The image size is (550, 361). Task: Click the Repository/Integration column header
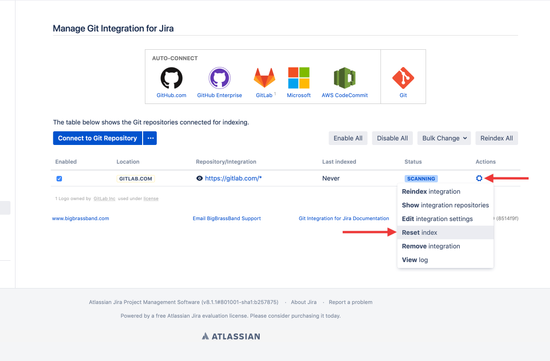click(x=226, y=162)
